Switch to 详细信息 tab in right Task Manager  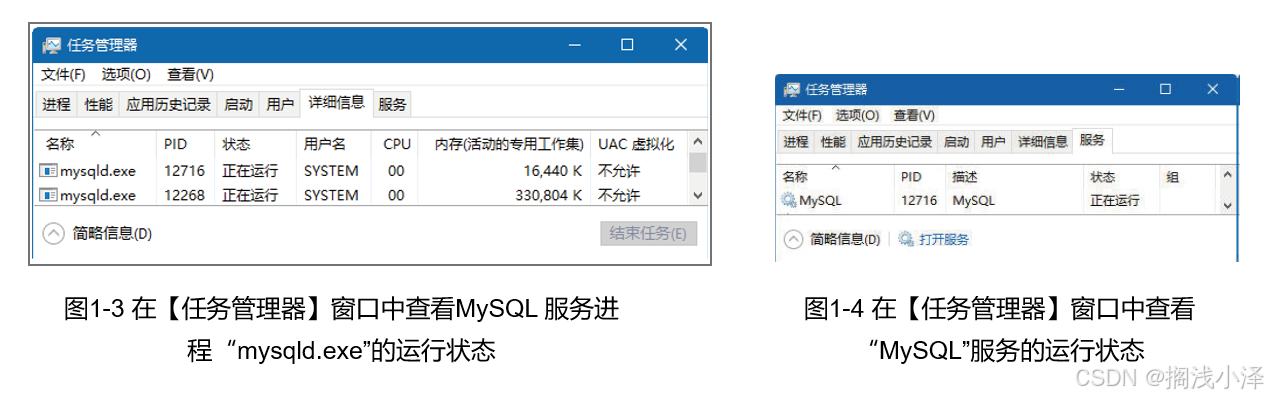tap(1043, 142)
